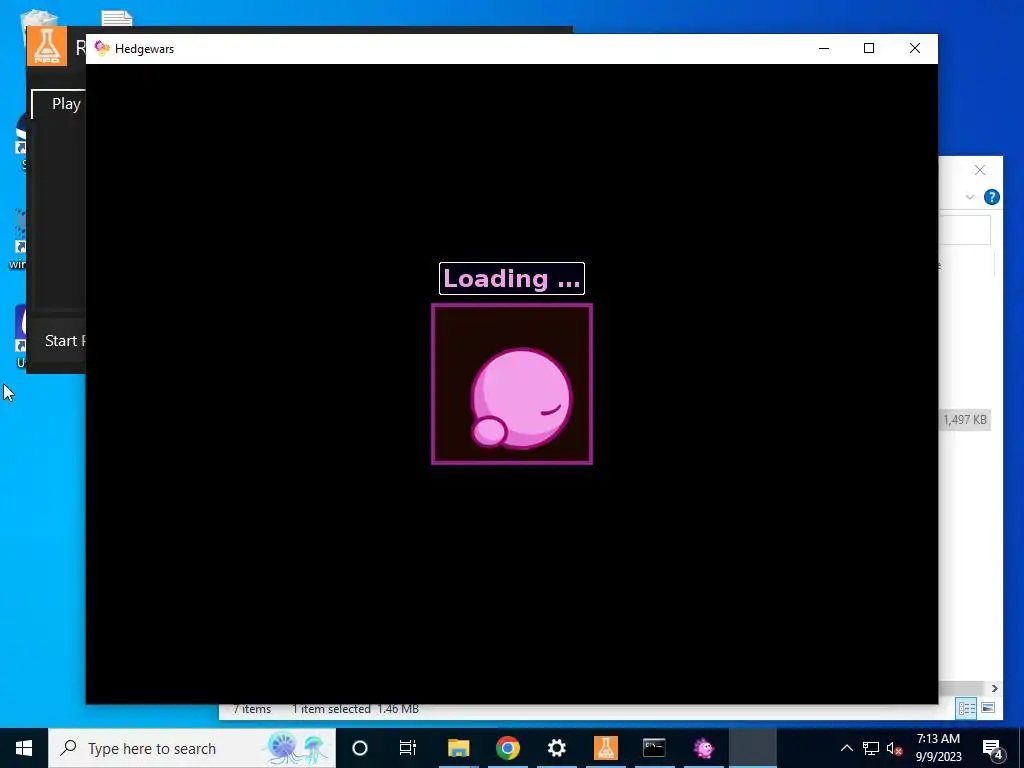This screenshot has width=1024, height=768.
Task: Open the notification center with 4 alerts
Action: [x=993, y=749]
